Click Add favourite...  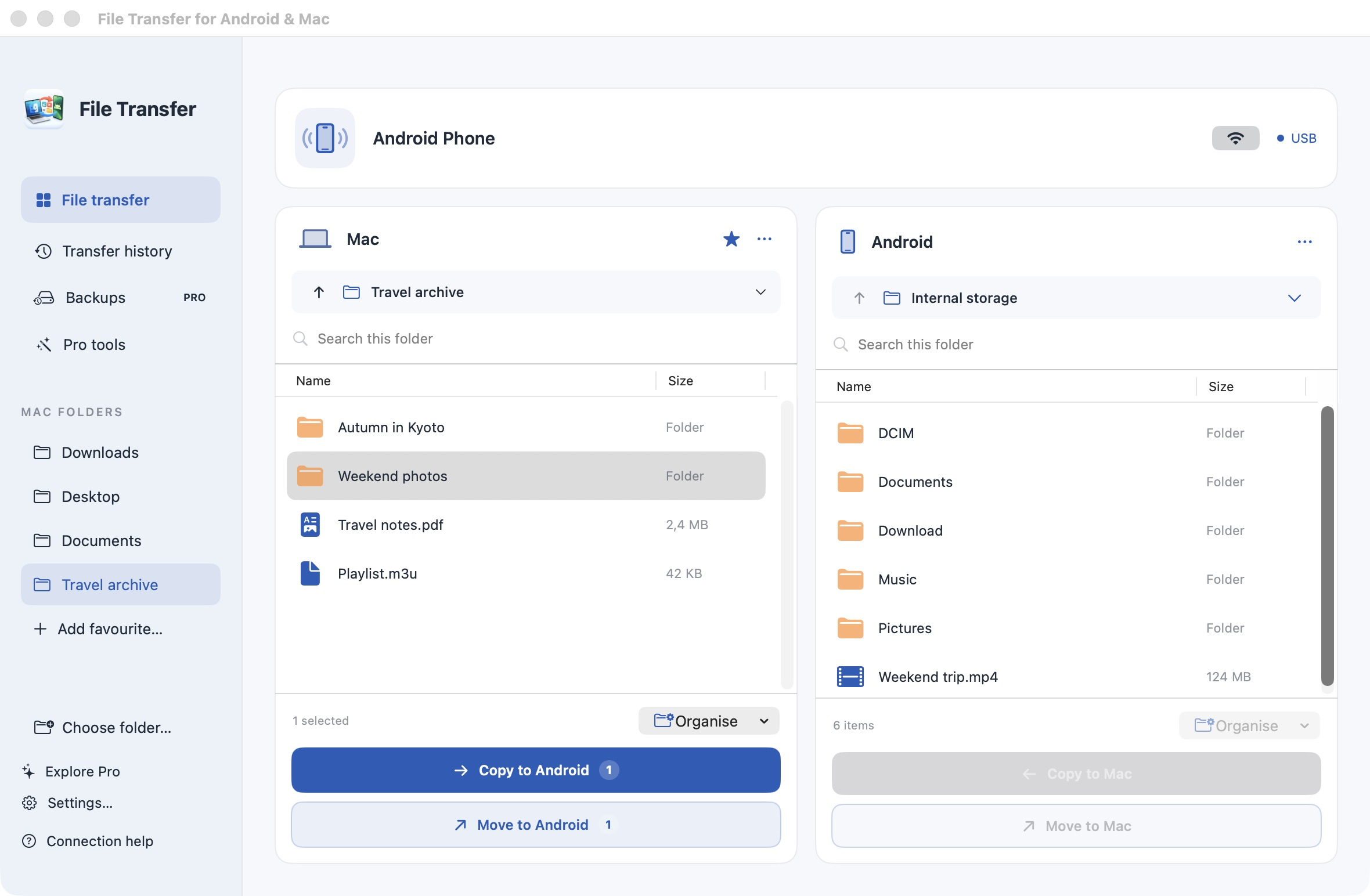99,629
